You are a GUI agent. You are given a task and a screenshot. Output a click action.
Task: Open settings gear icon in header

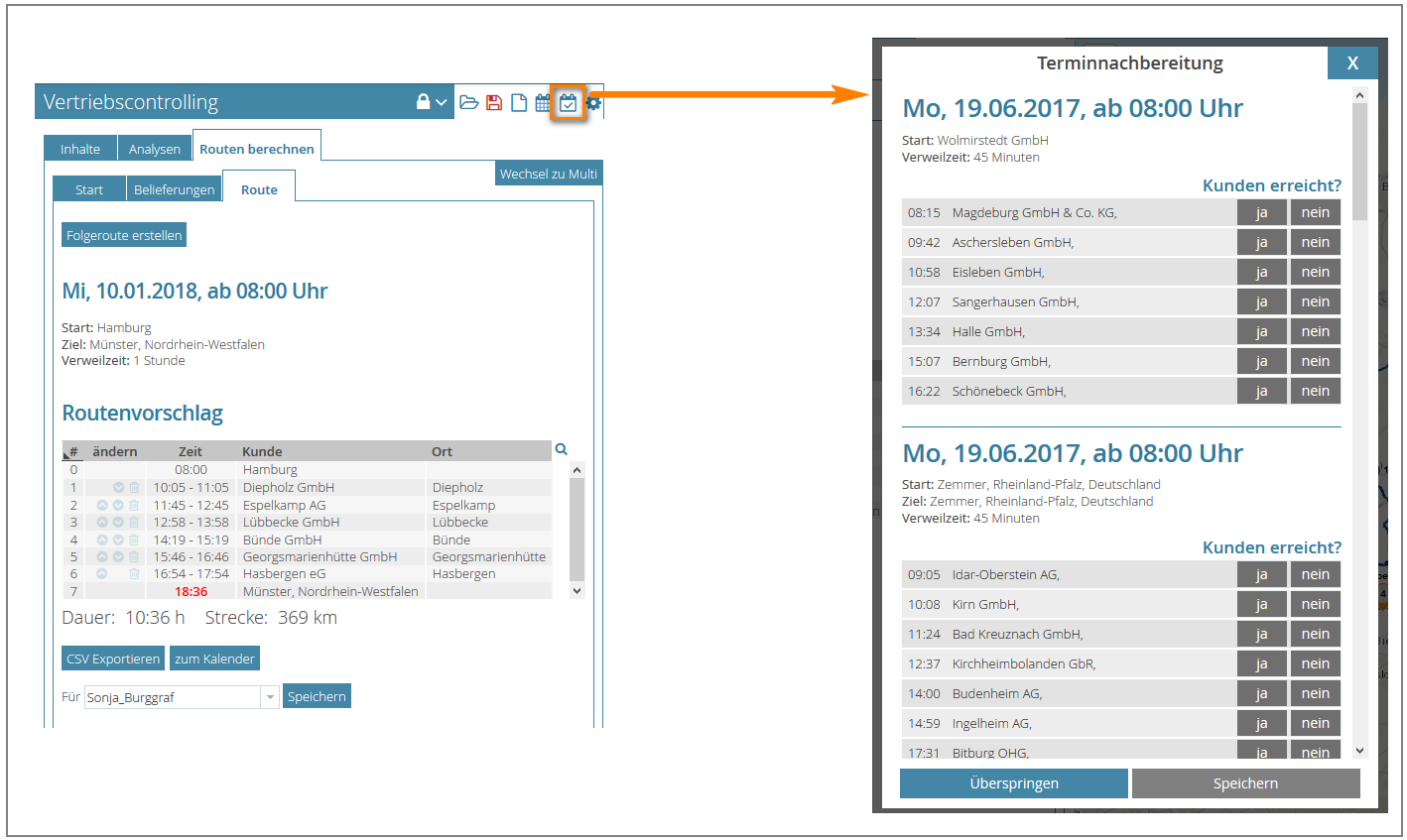(593, 103)
